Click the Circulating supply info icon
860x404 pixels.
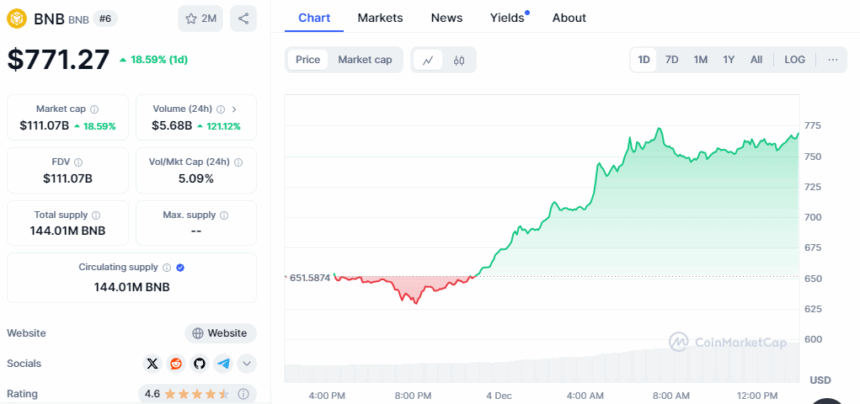tap(167, 268)
